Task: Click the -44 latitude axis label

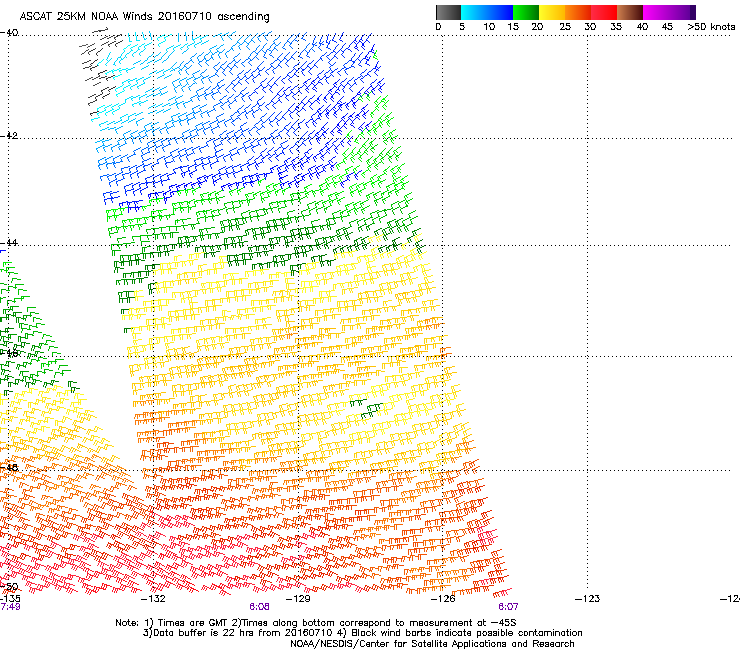Action: tap(9, 243)
